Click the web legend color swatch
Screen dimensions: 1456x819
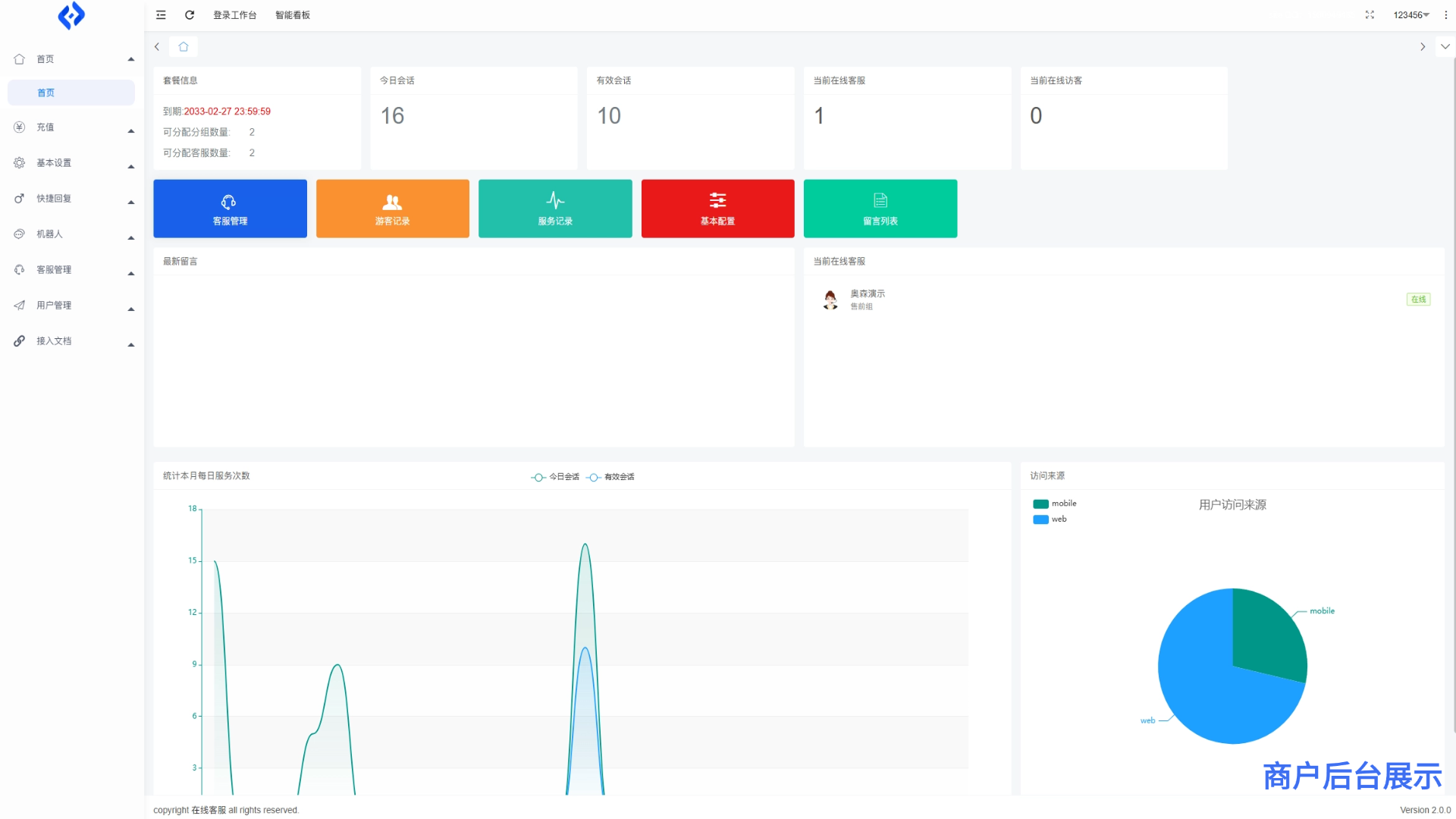pyautogui.click(x=1040, y=519)
